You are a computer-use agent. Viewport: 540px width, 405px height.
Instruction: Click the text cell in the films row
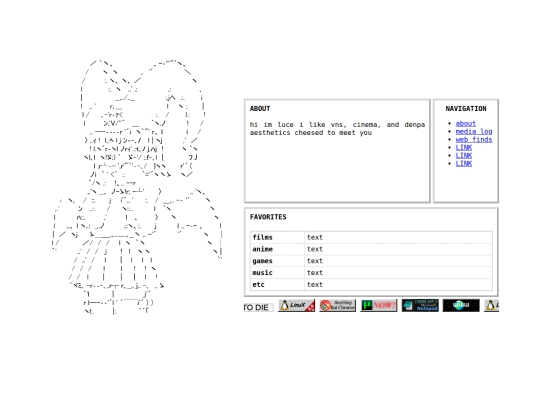[398, 237]
